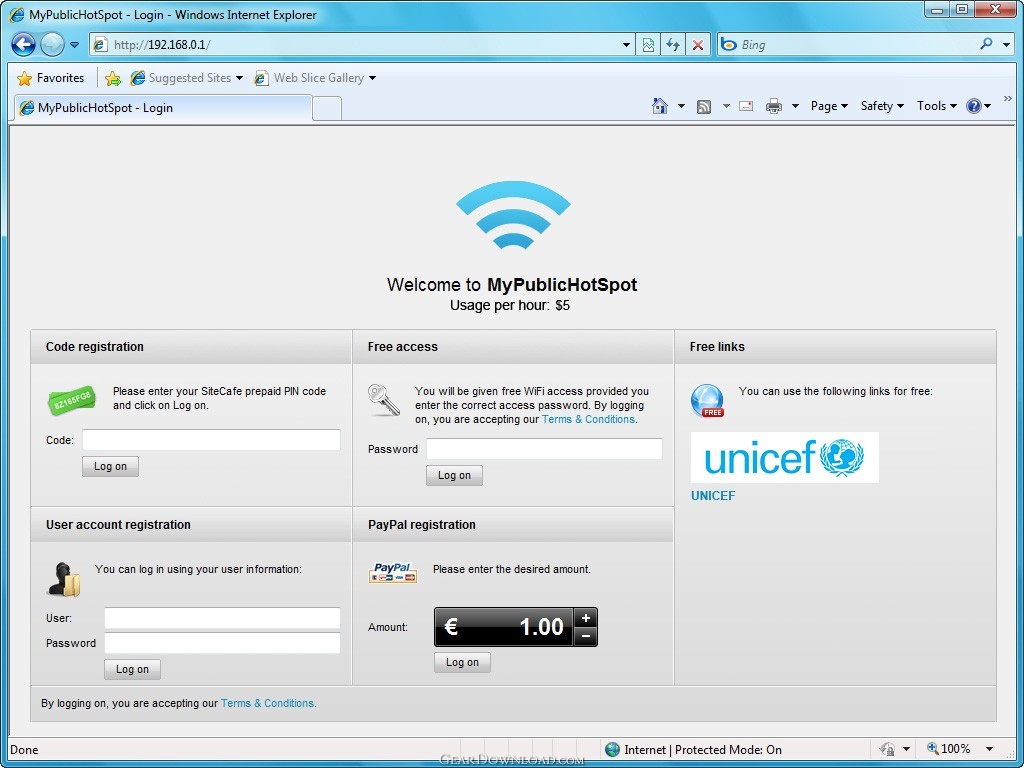This screenshot has height=768, width=1024.
Task: Click the toolbar overflow chevron
Action: (x=1007, y=99)
